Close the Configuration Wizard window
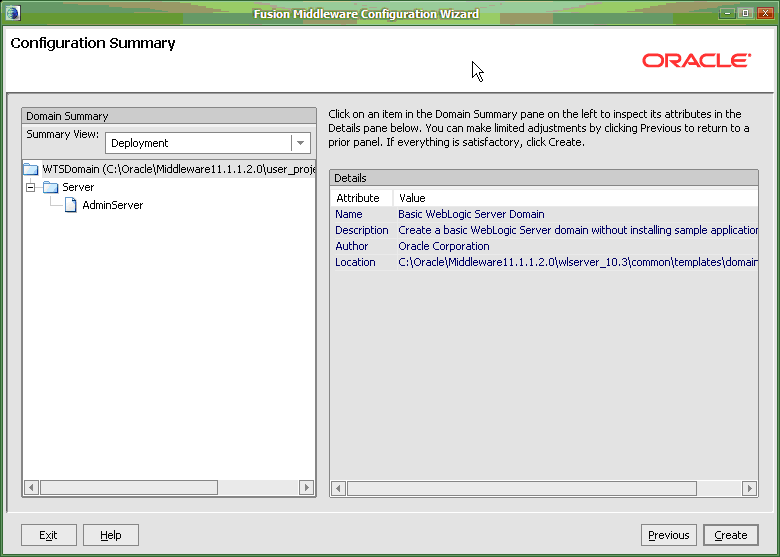 [x=765, y=13]
